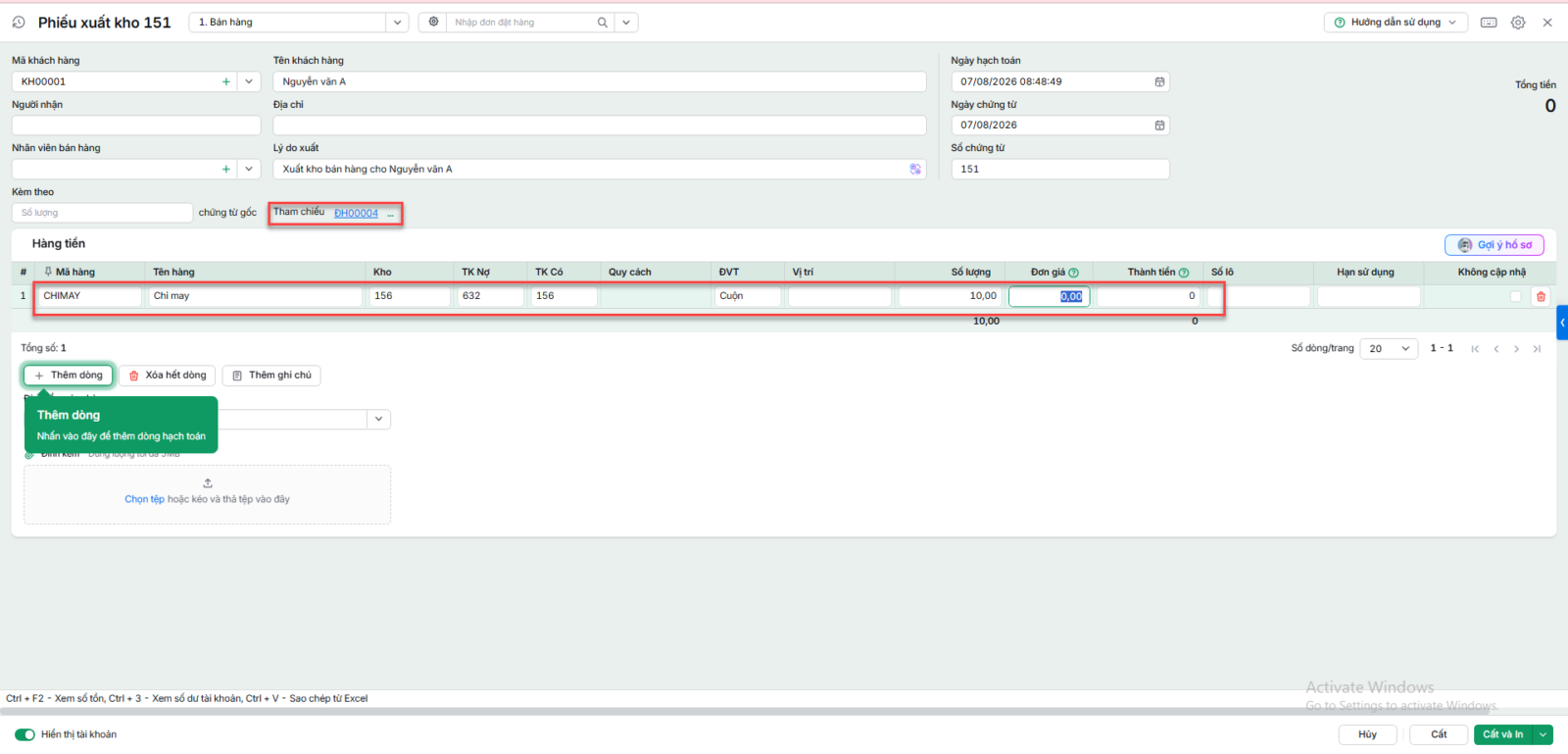Open the form settings gear at top right

1518,22
